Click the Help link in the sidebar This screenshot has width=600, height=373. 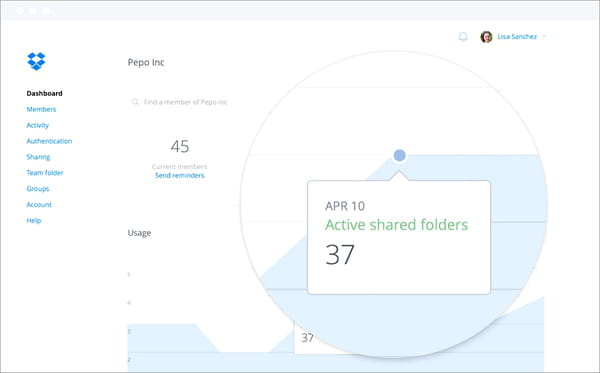click(x=33, y=220)
